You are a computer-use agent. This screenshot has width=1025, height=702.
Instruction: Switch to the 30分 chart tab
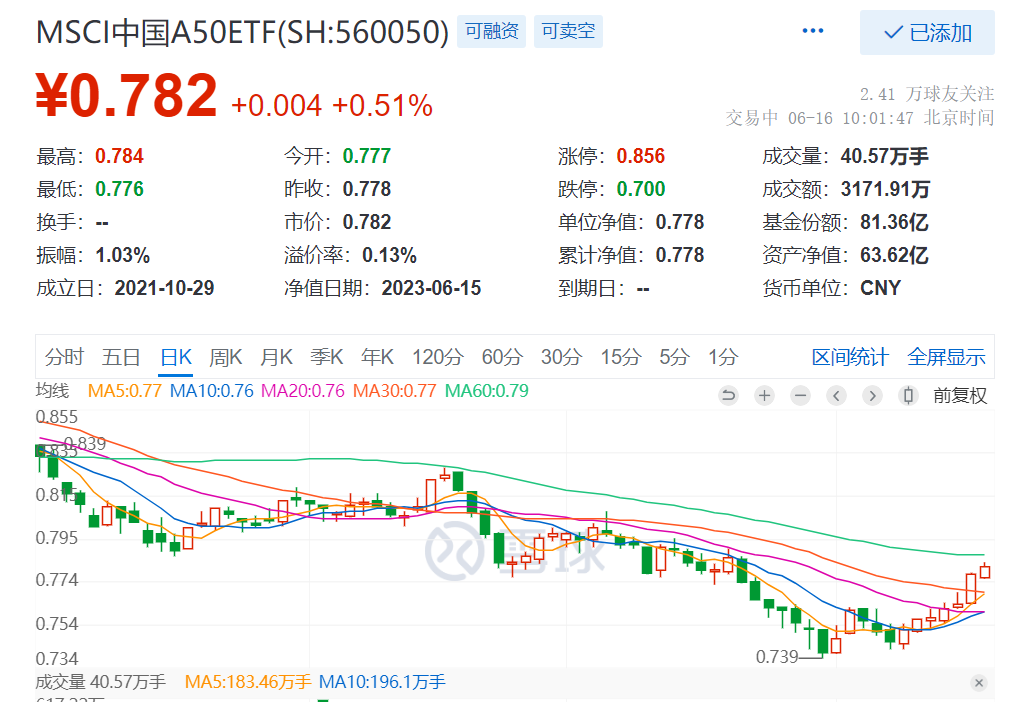coord(561,357)
